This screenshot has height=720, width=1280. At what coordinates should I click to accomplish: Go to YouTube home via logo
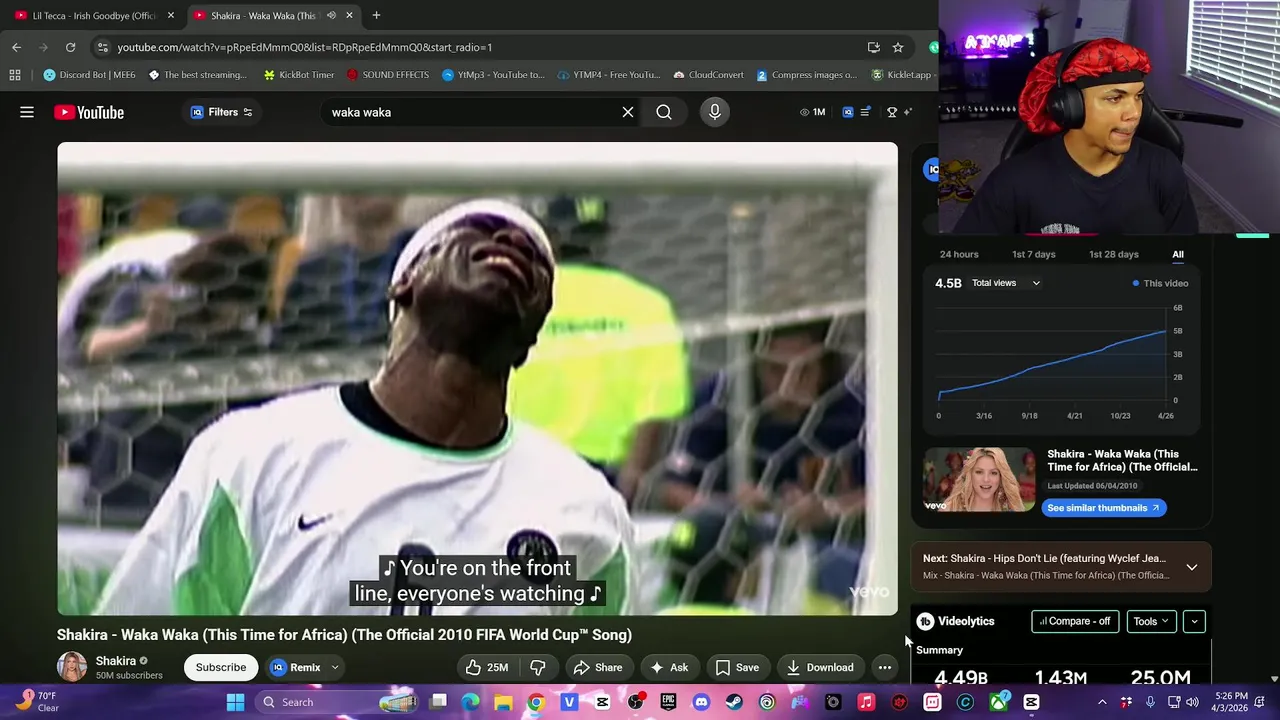point(89,112)
